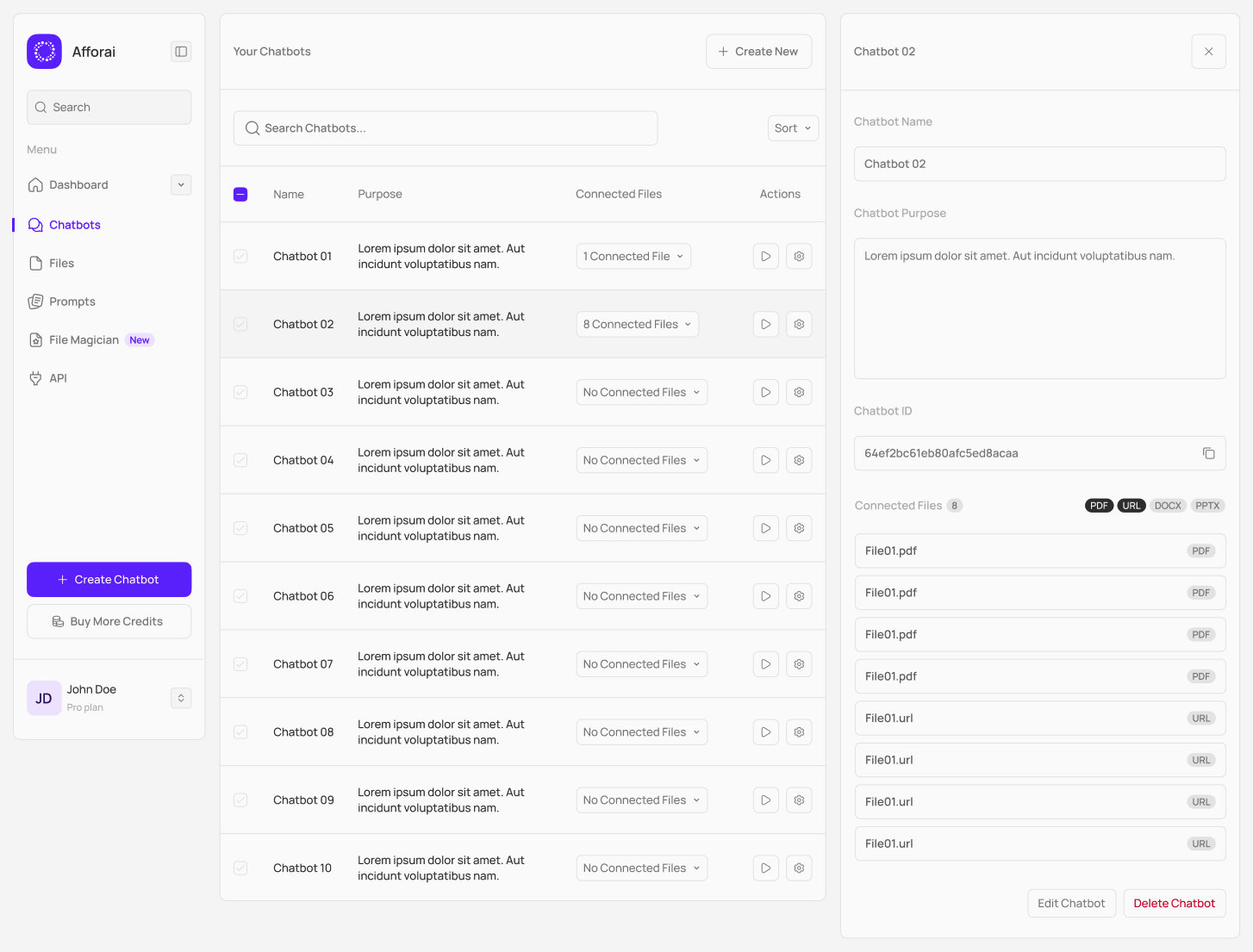Viewport: 1253px width, 952px height.
Task: Check the row checkbox for Chatbot 05
Action: (240, 528)
